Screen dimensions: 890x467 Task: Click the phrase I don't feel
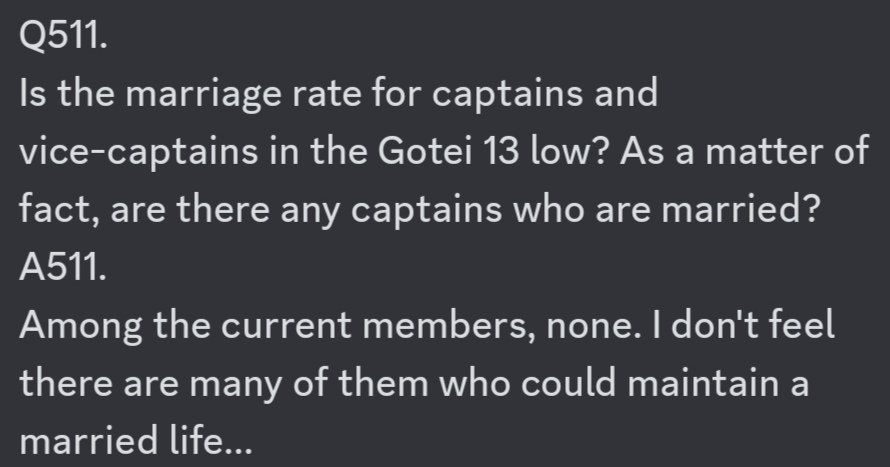click(x=744, y=325)
